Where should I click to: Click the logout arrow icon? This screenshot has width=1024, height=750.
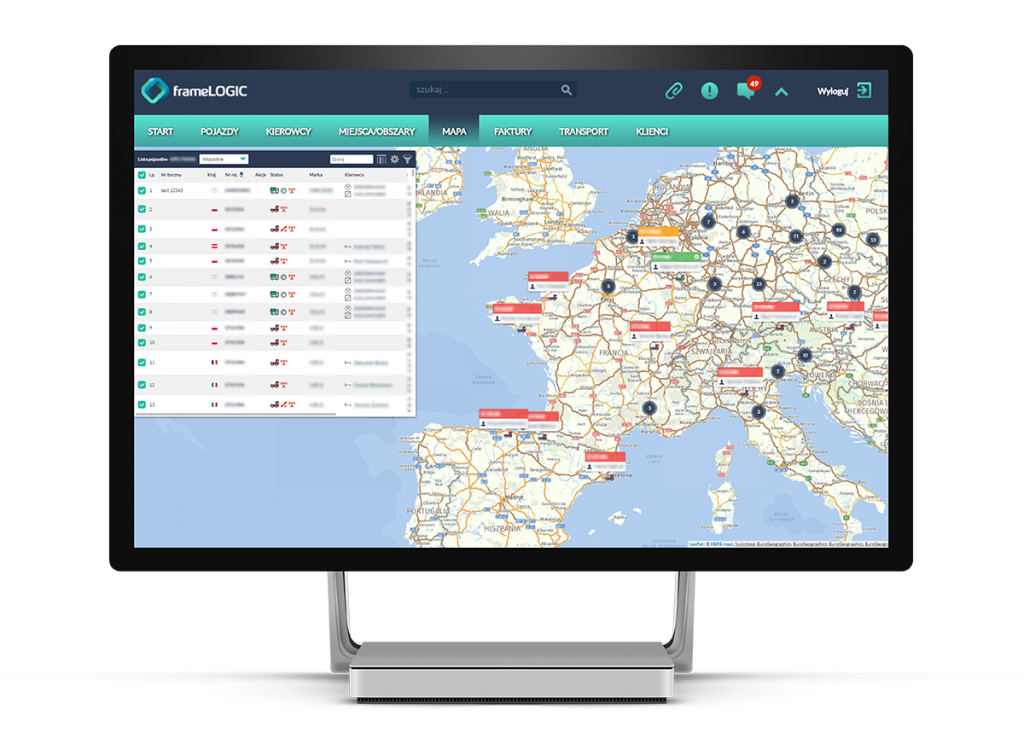click(x=864, y=90)
